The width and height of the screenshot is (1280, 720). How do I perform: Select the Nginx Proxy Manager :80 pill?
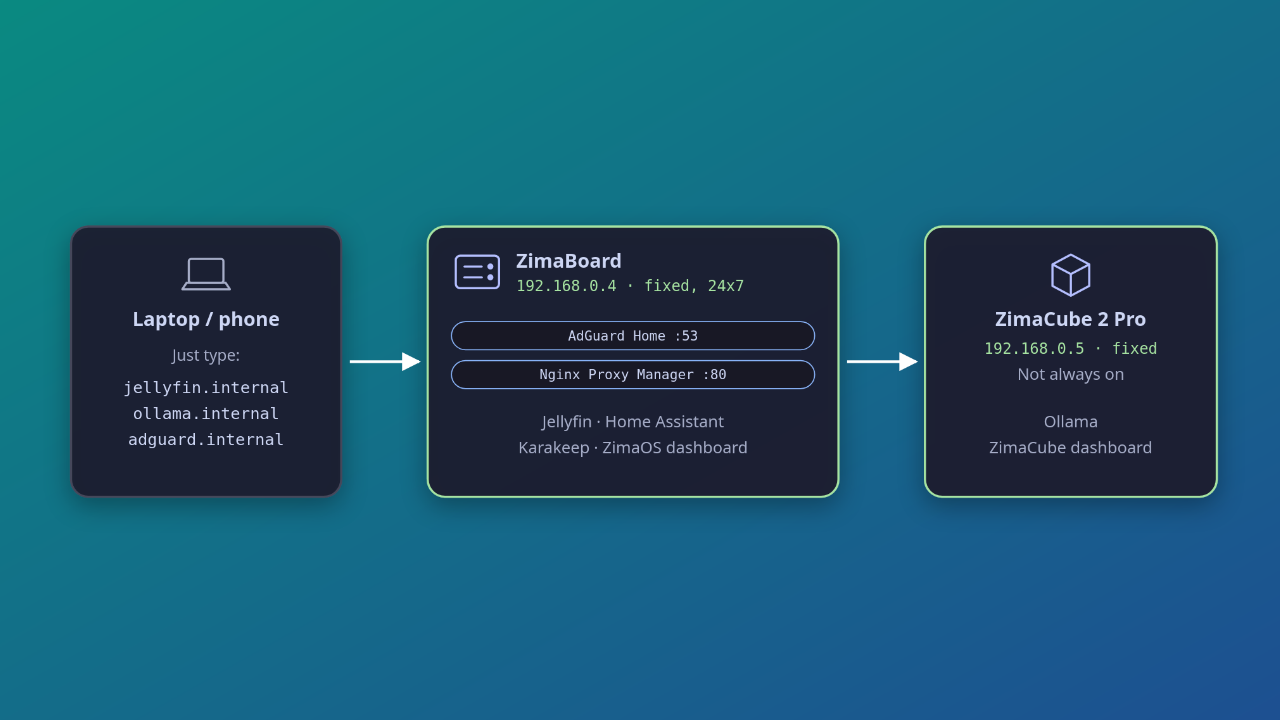pyautogui.click(x=633, y=374)
